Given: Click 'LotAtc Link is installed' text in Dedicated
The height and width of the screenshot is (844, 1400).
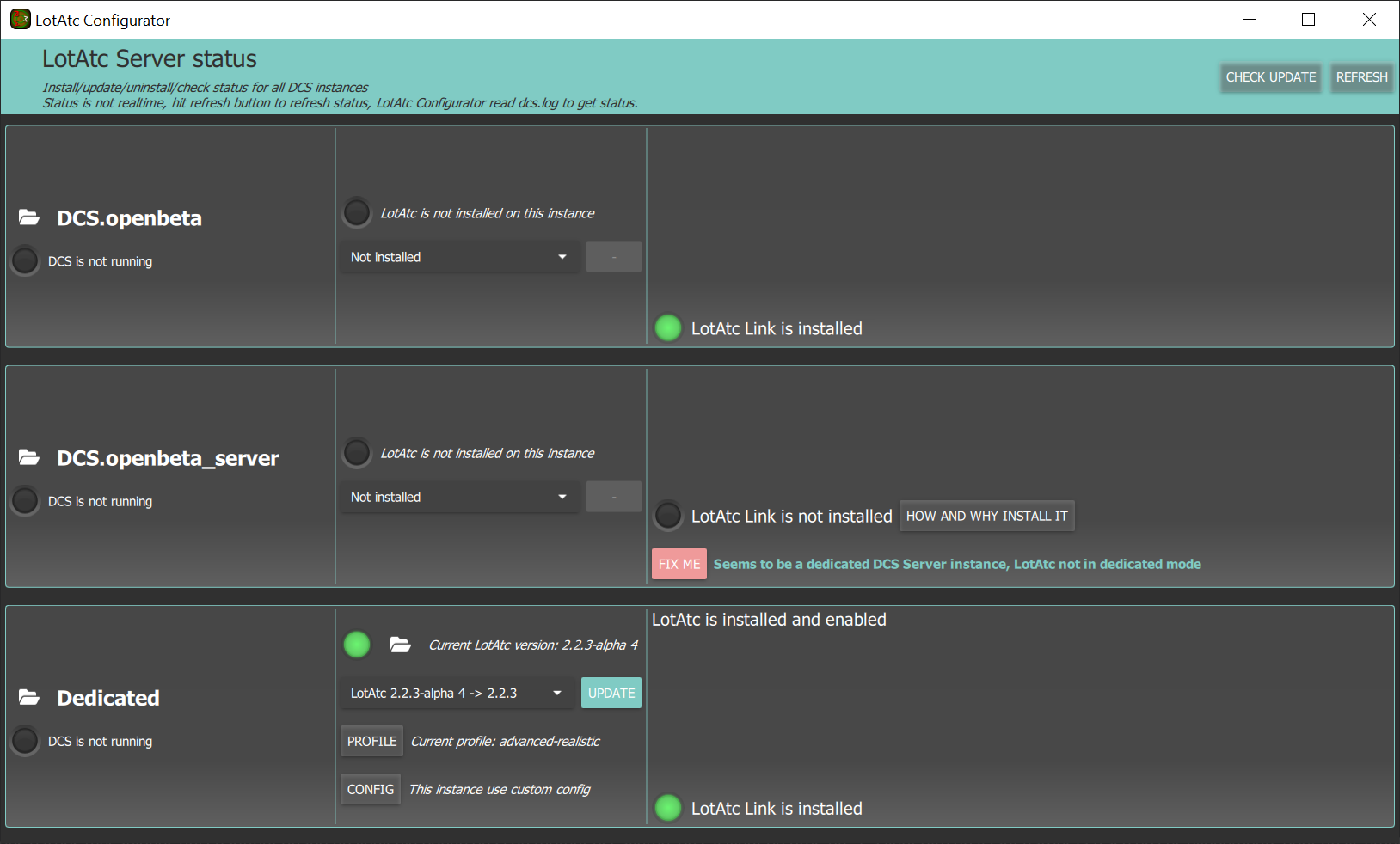Looking at the screenshot, I should [777, 809].
